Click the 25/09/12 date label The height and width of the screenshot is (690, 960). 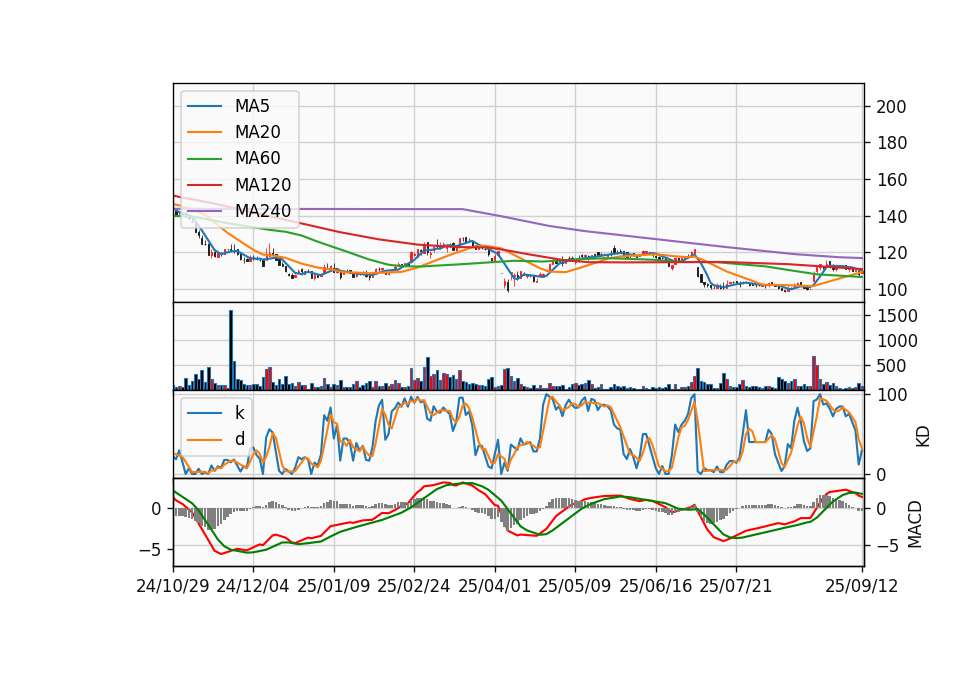pyautogui.click(x=862, y=586)
